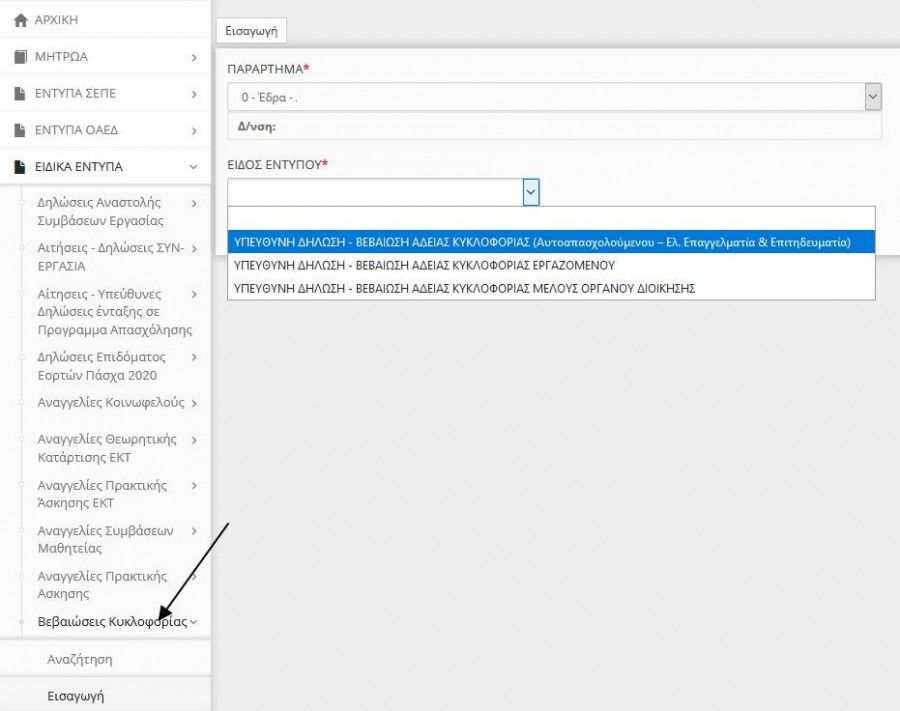Expand the ΜΗΤΡΩΑ menu chevron

[194, 58]
